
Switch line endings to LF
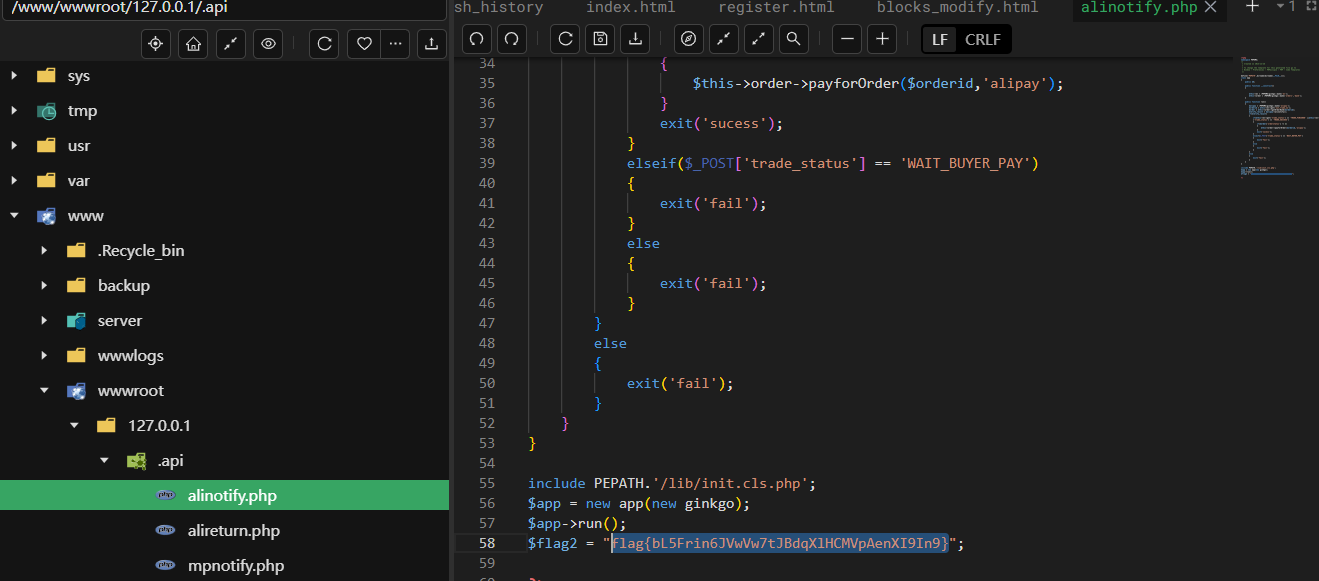940,40
